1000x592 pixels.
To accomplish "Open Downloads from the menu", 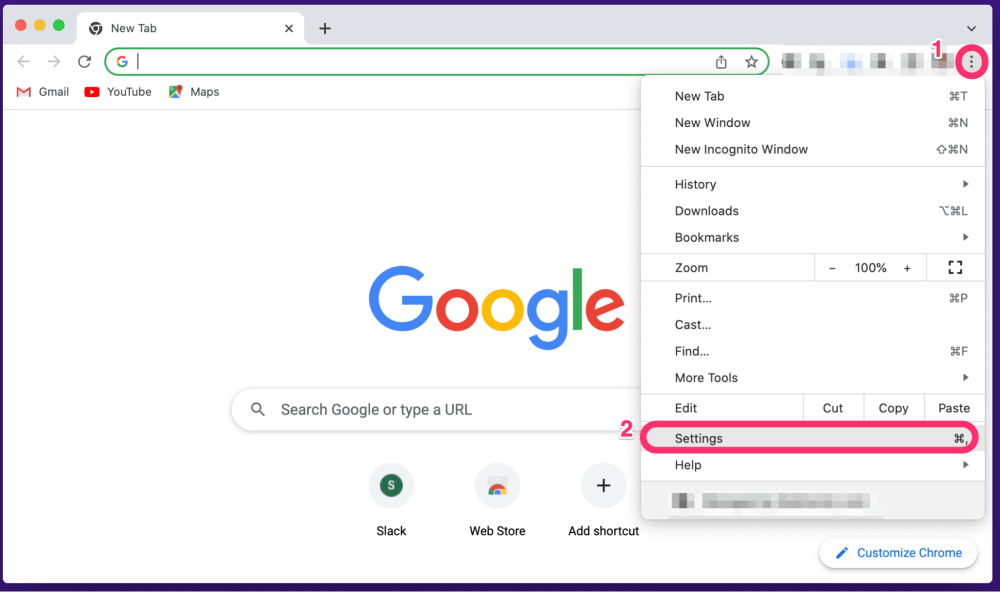I will tap(812, 211).
